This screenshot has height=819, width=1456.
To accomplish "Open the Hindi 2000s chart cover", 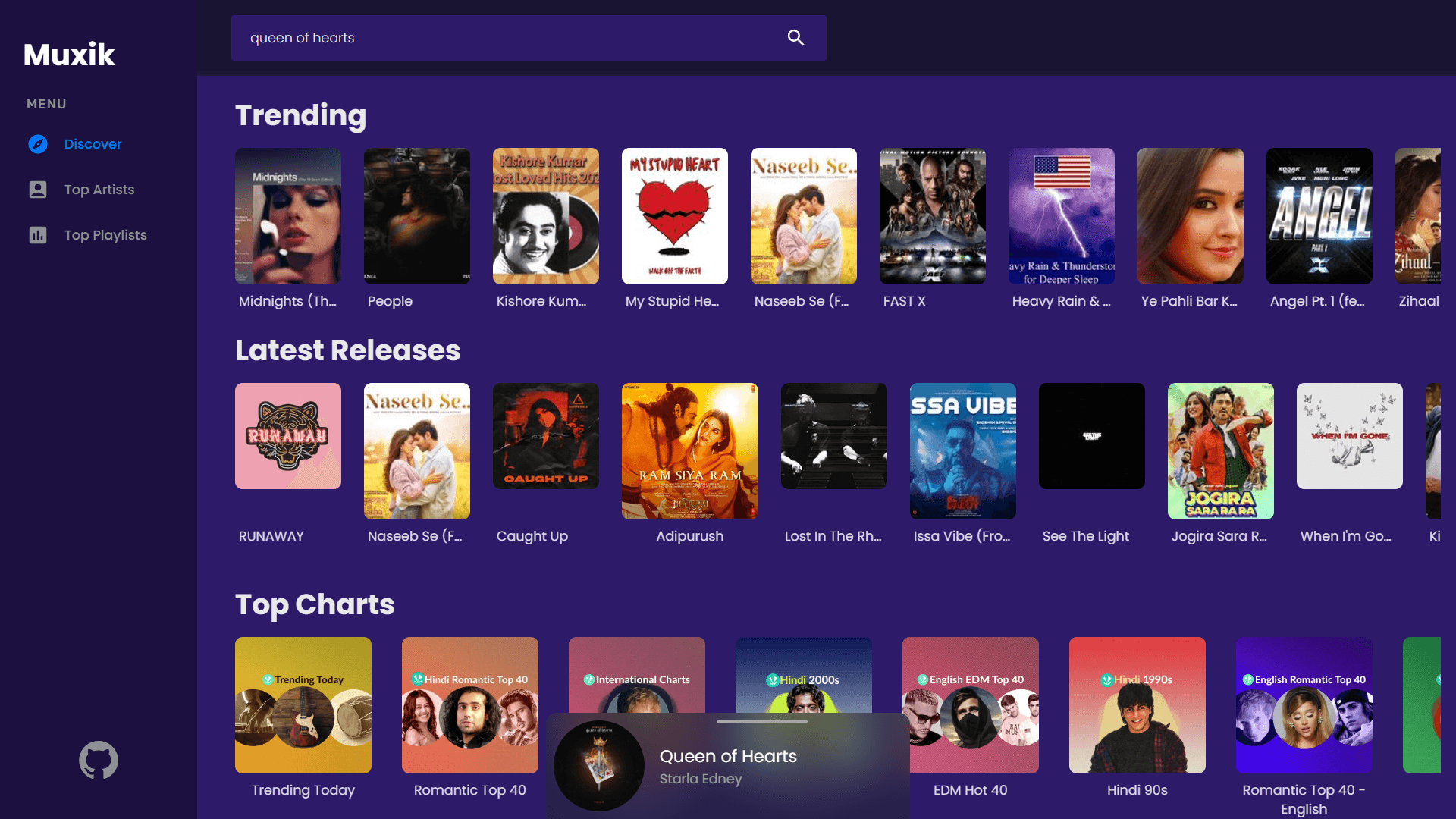I will [804, 675].
